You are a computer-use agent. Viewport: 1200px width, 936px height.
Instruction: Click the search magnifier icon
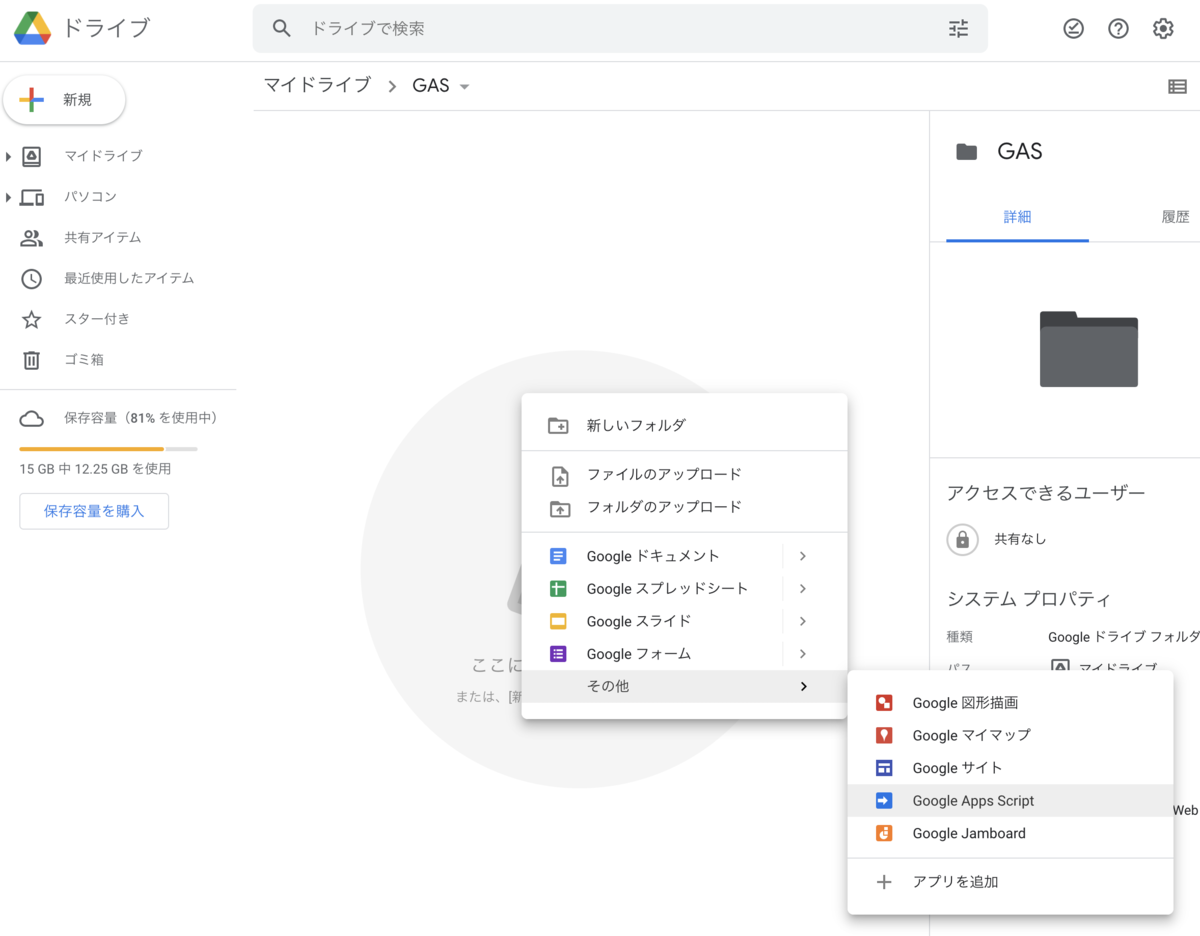pyautogui.click(x=282, y=29)
